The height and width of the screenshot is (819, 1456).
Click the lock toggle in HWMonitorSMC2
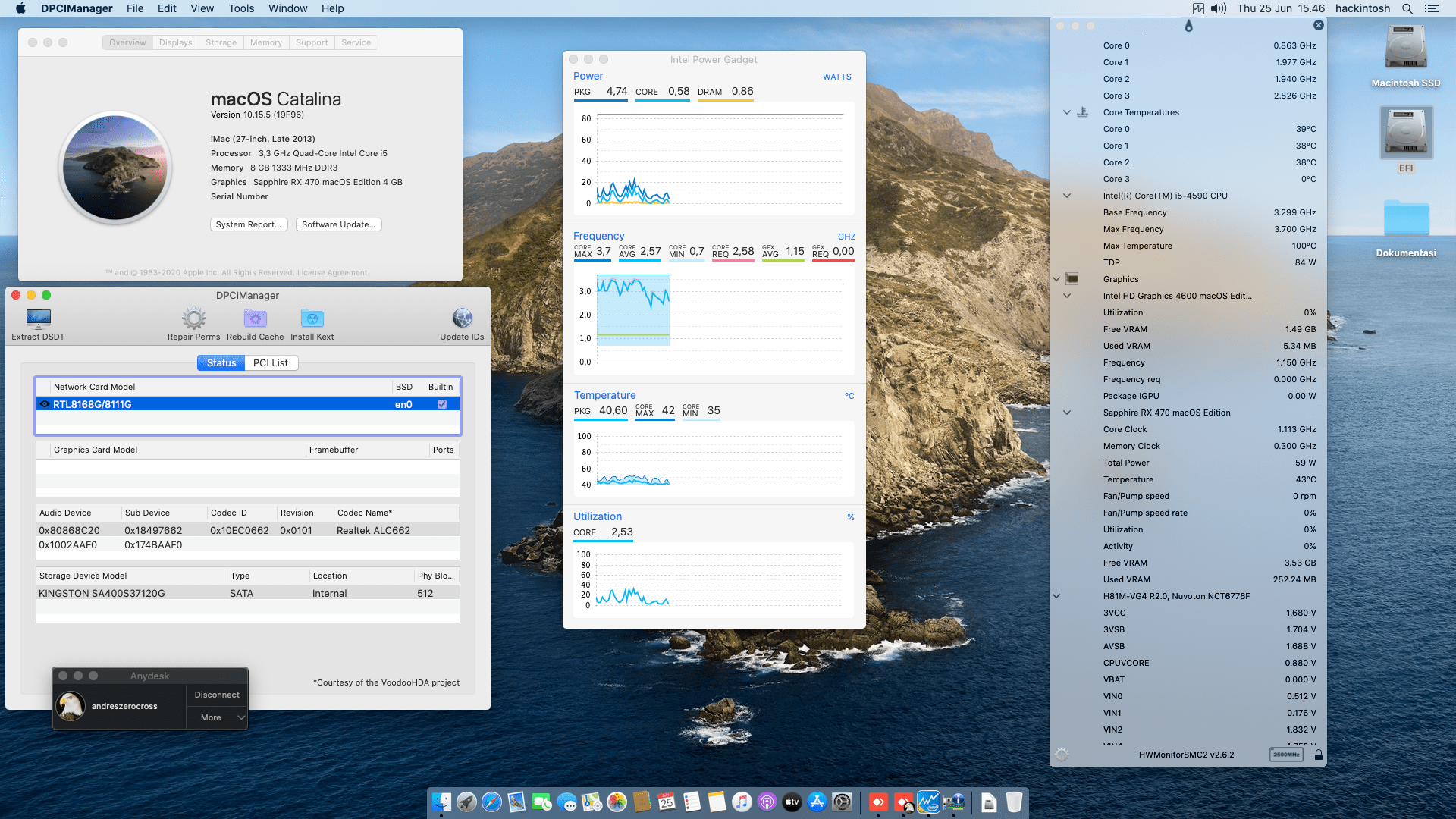coord(1319,755)
